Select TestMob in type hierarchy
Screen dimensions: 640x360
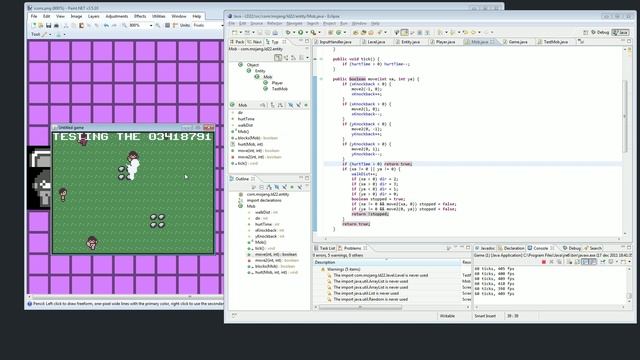point(280,89)
